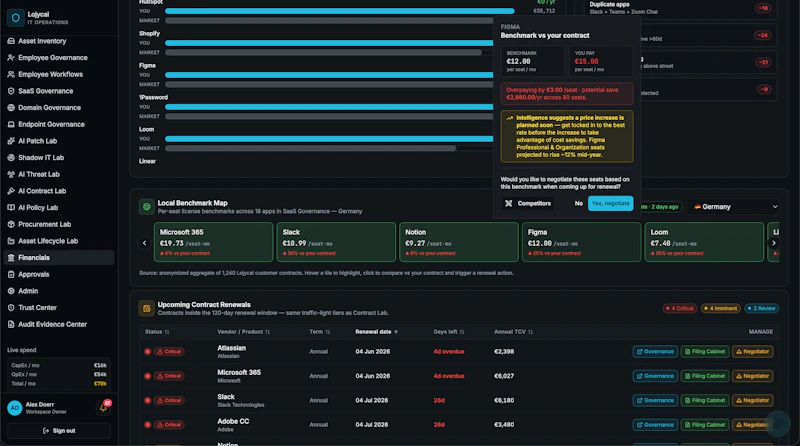Filter renewals by 2 Review badge
This screenshot has width=800, height=446.
click(x=761, y=308)
